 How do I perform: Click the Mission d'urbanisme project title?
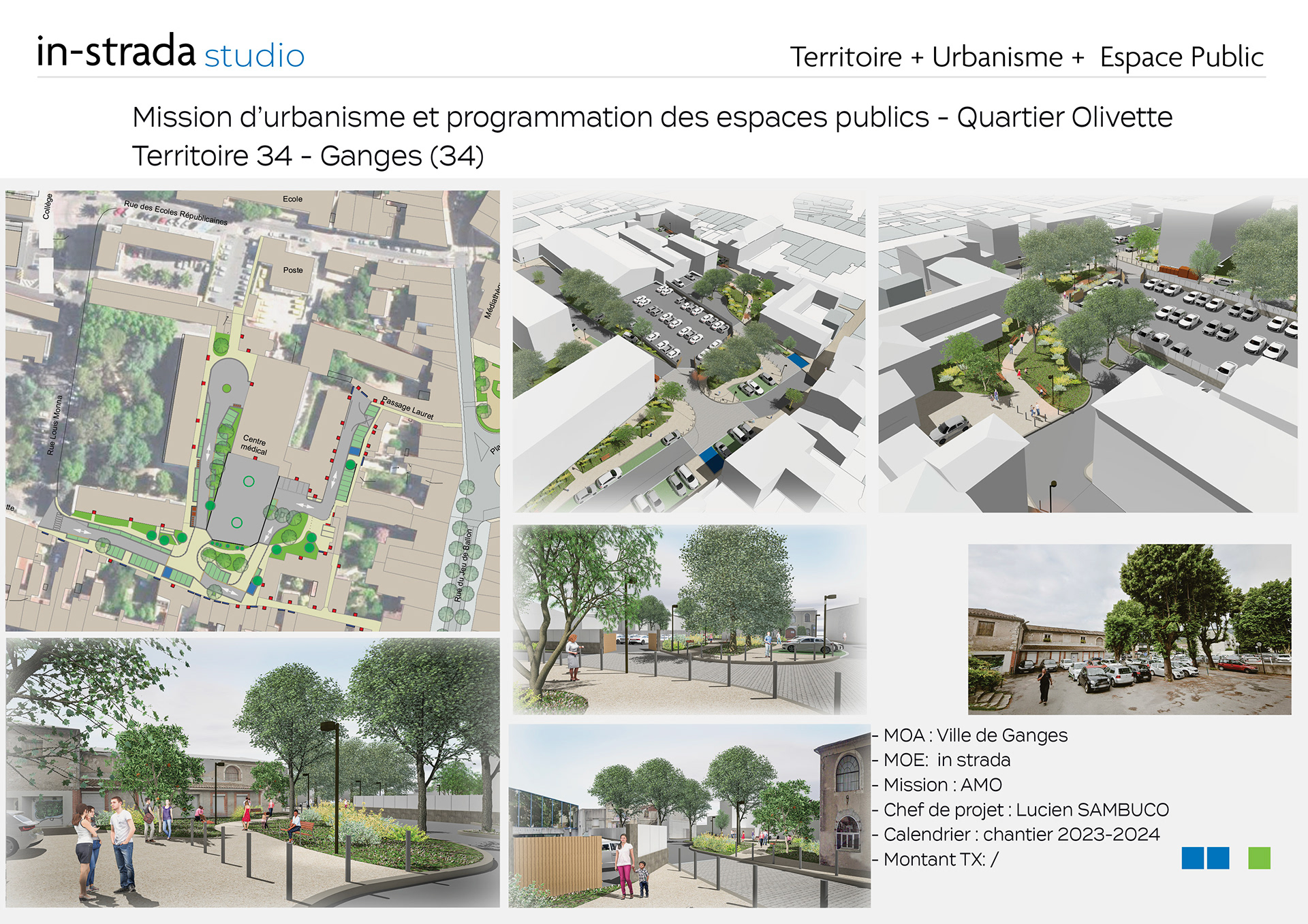(x=652, y=117)
